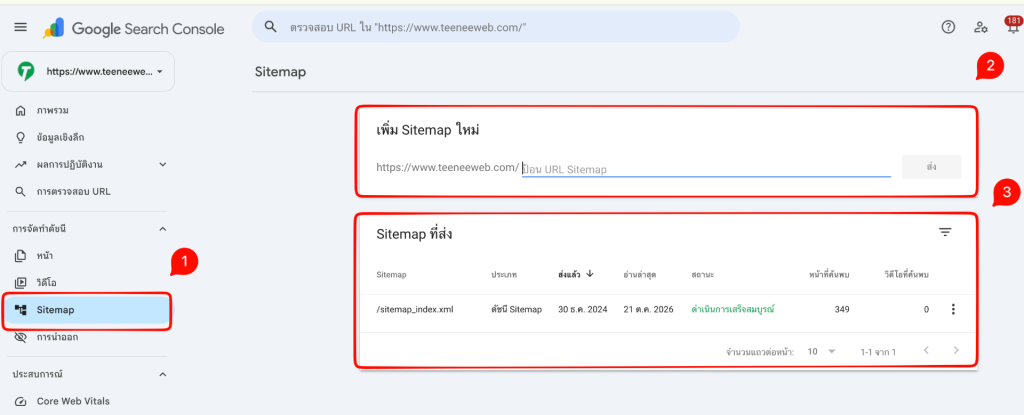
Task: Sort by the ประเภท column header
Action: (x=504, y=274)
